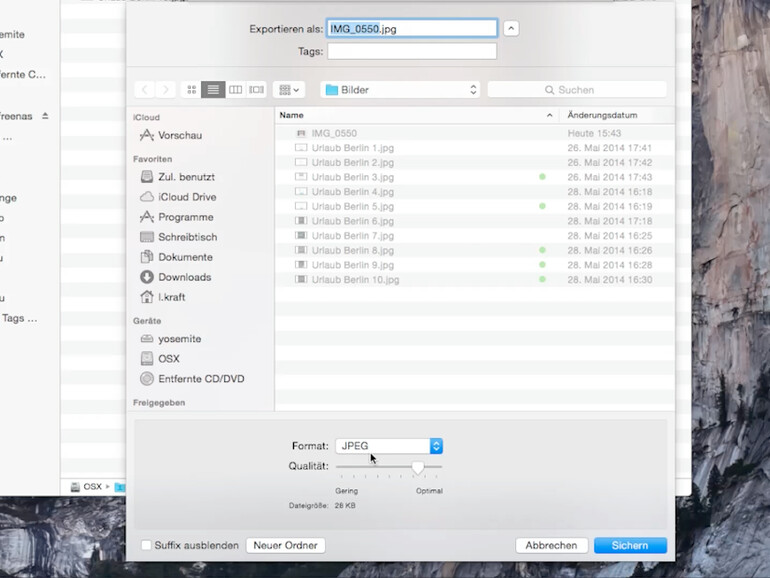Screen dimensions: 770x578
Task: Sort by Änderungsdatum column header
Action: tap(602, 116)
